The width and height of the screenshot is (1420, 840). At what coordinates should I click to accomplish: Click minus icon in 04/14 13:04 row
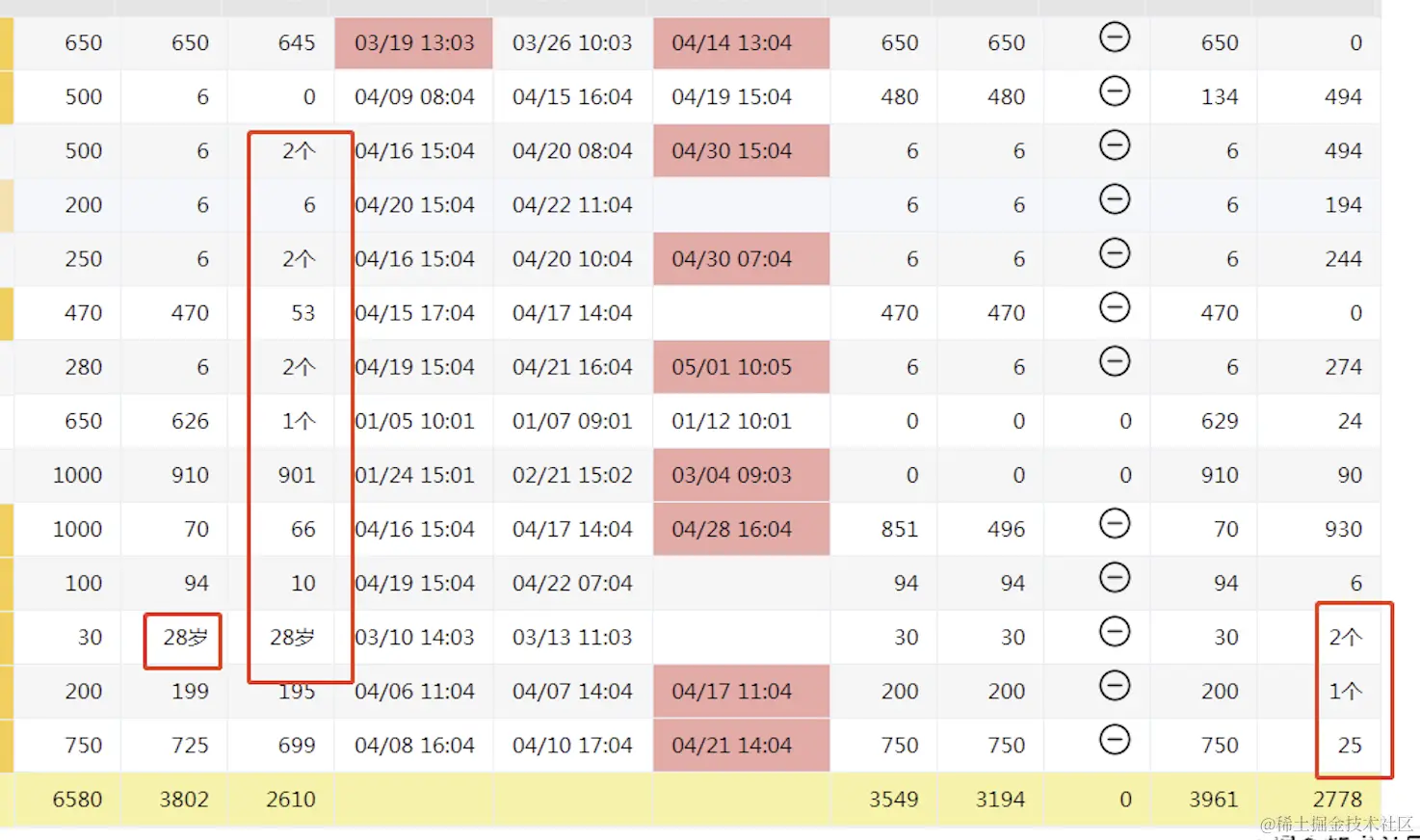pyautogui.click(x=1115, y=38)
